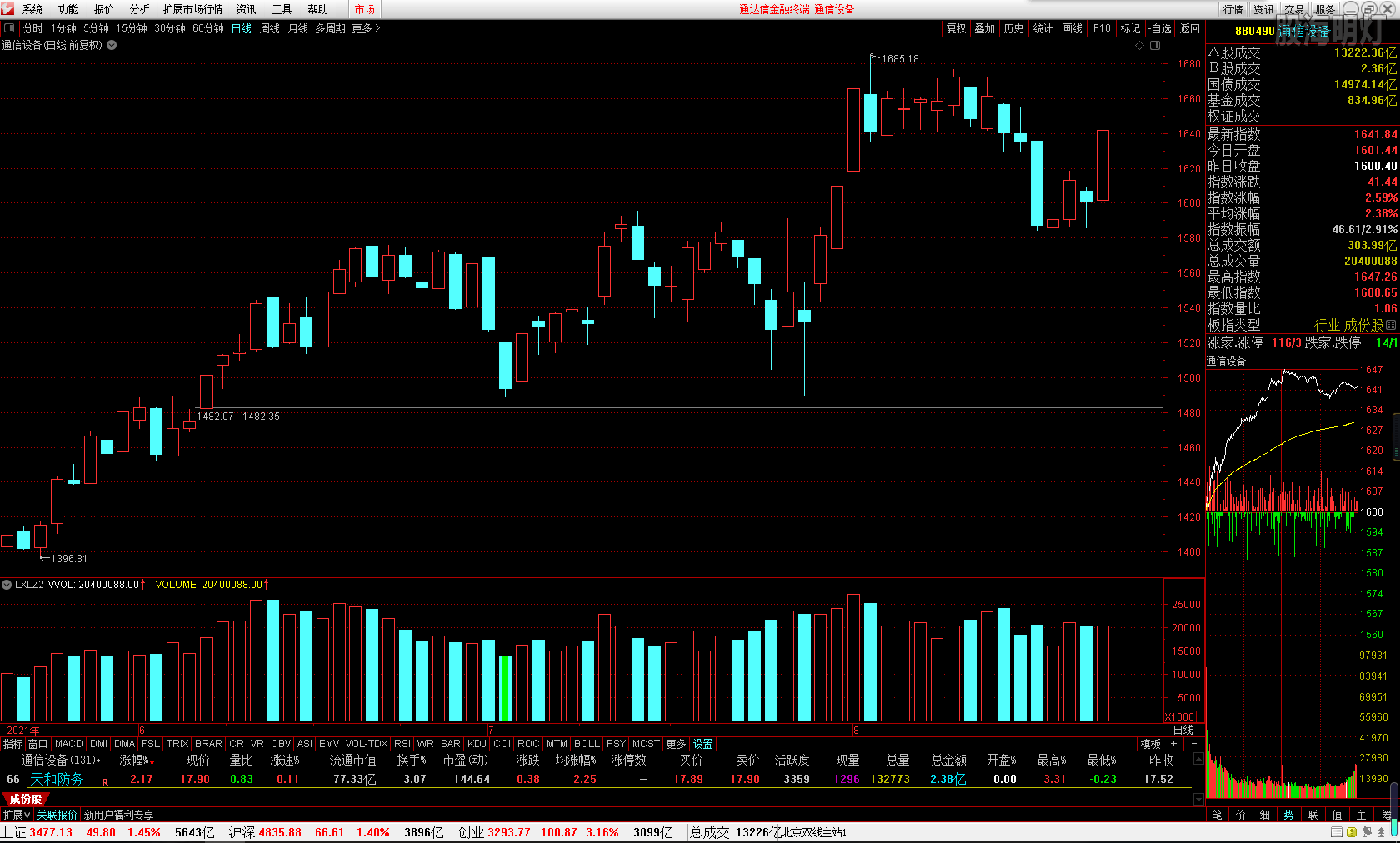Viewport: 1400px width, 843px height.
Task: Open the 板指类型 list icon beside 成份股
Action: pos(1391,326)
